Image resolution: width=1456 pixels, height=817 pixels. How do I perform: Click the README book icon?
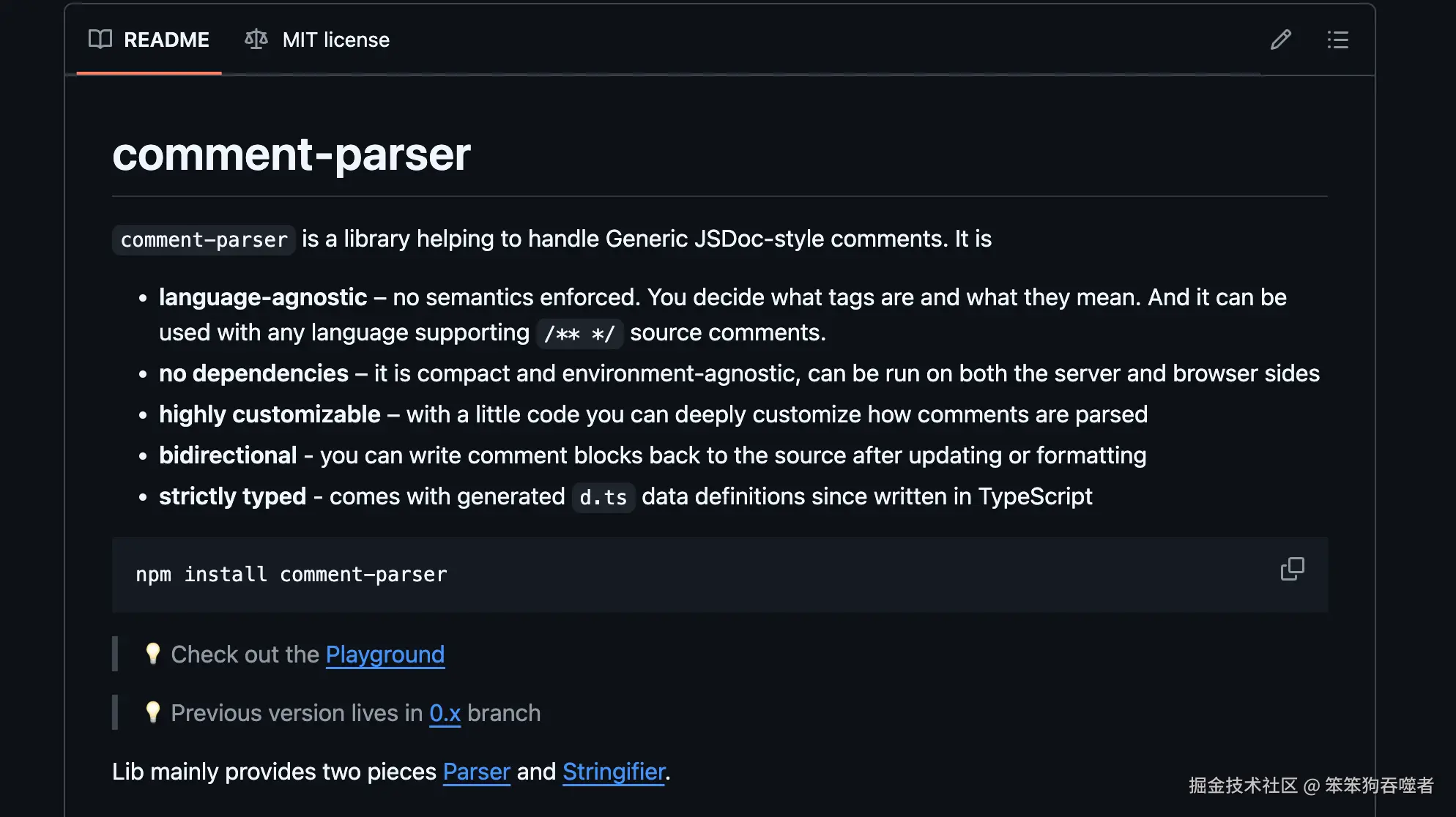tap(100, 39)
